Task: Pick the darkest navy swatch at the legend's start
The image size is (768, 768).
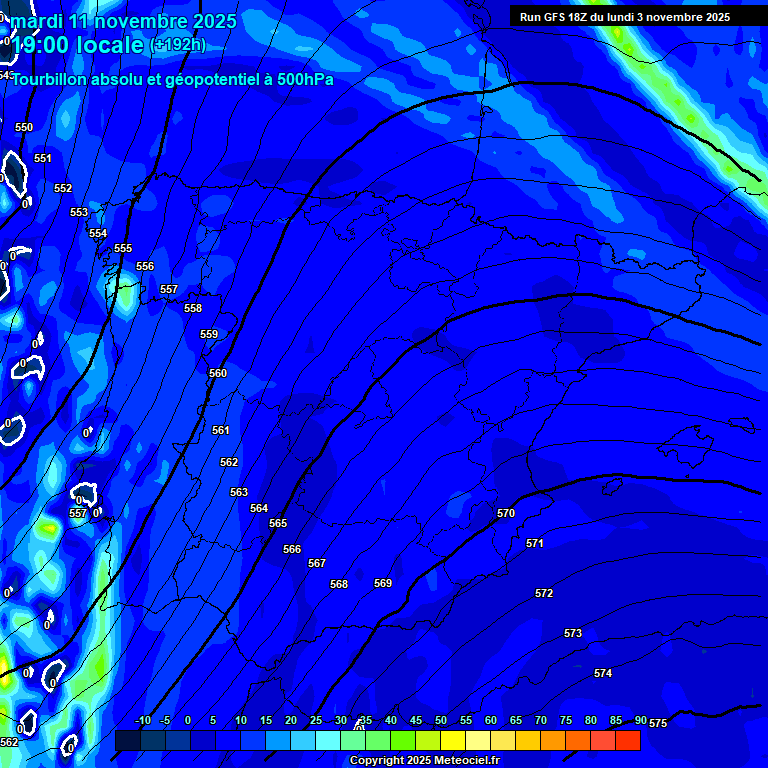Action: [127, 741]
